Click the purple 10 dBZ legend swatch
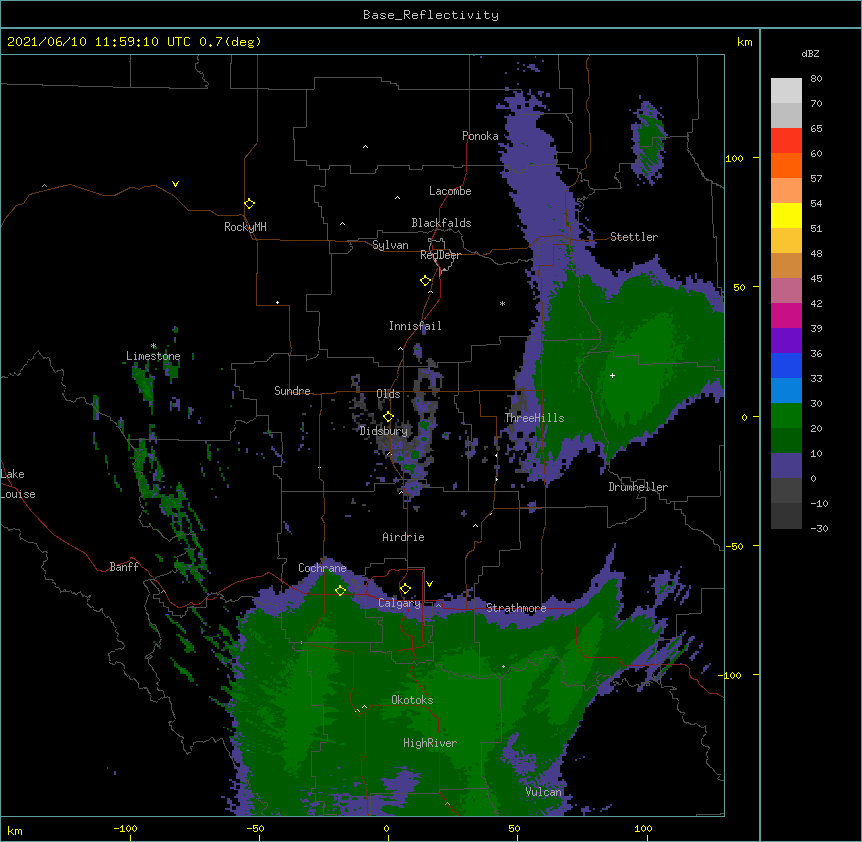Image resolution: width=862 pixels, height=842 pixels. 786,466
